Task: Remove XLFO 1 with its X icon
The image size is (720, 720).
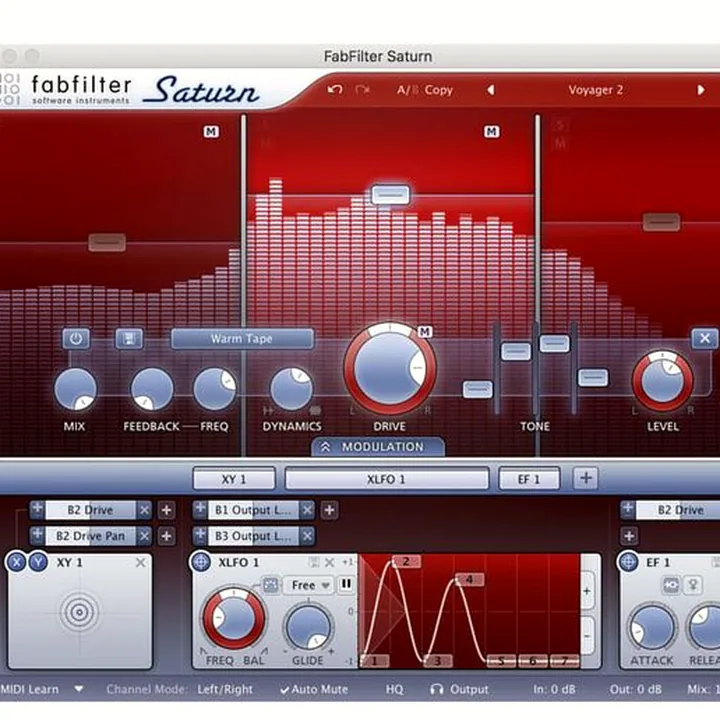Action: (x=329, y=562)
